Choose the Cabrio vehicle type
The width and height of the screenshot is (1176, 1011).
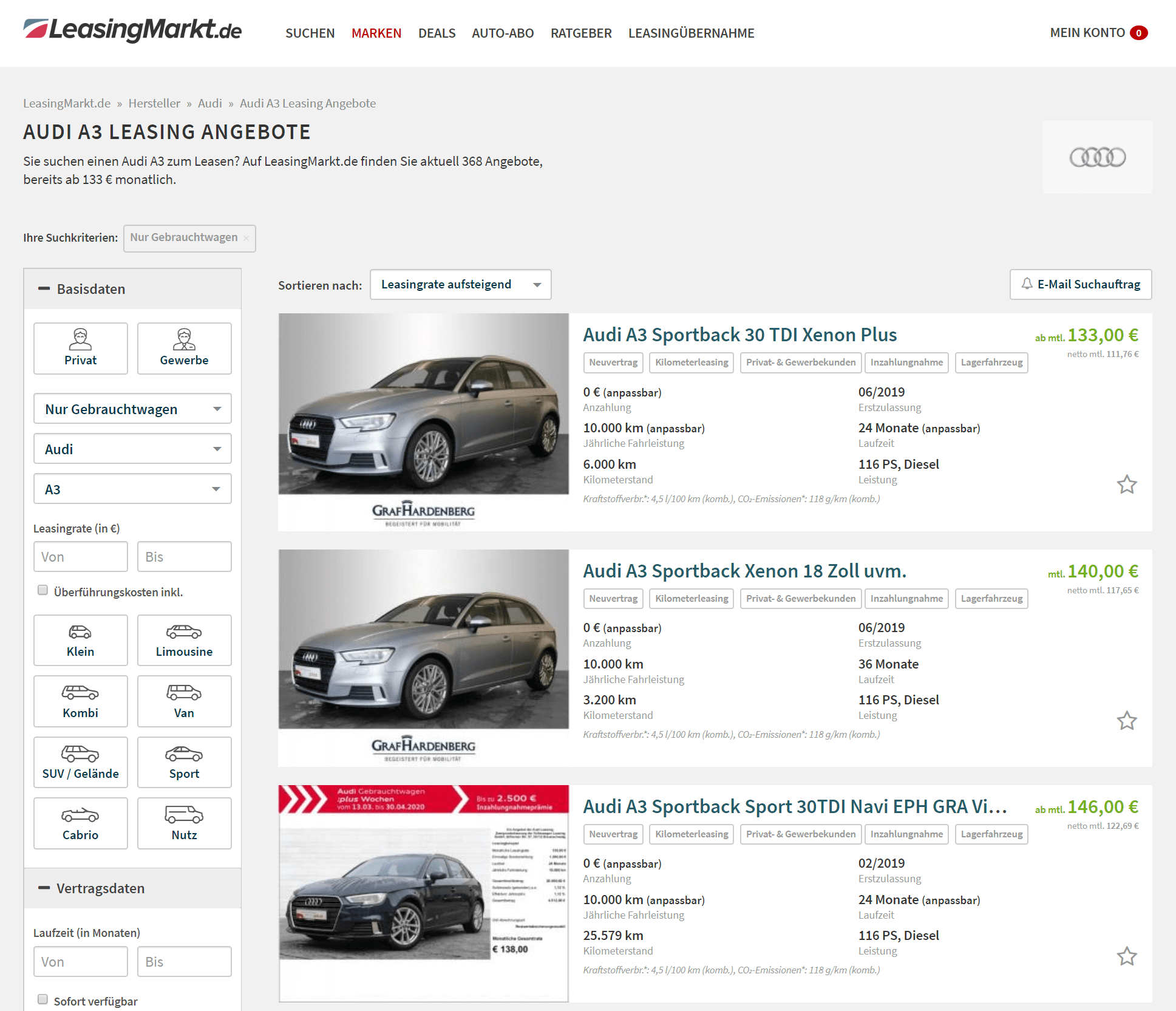pyautogui.click(x=81, y=823)
